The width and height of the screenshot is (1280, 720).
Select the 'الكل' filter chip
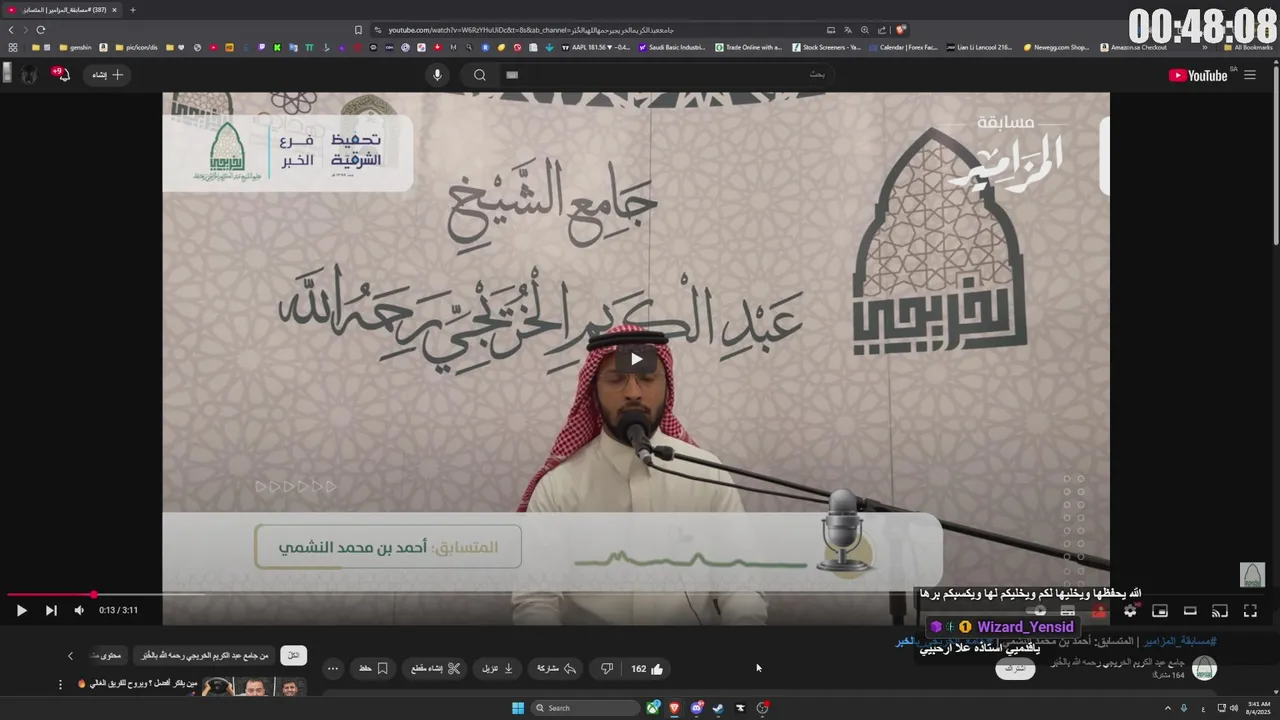(x=293, y=655)
